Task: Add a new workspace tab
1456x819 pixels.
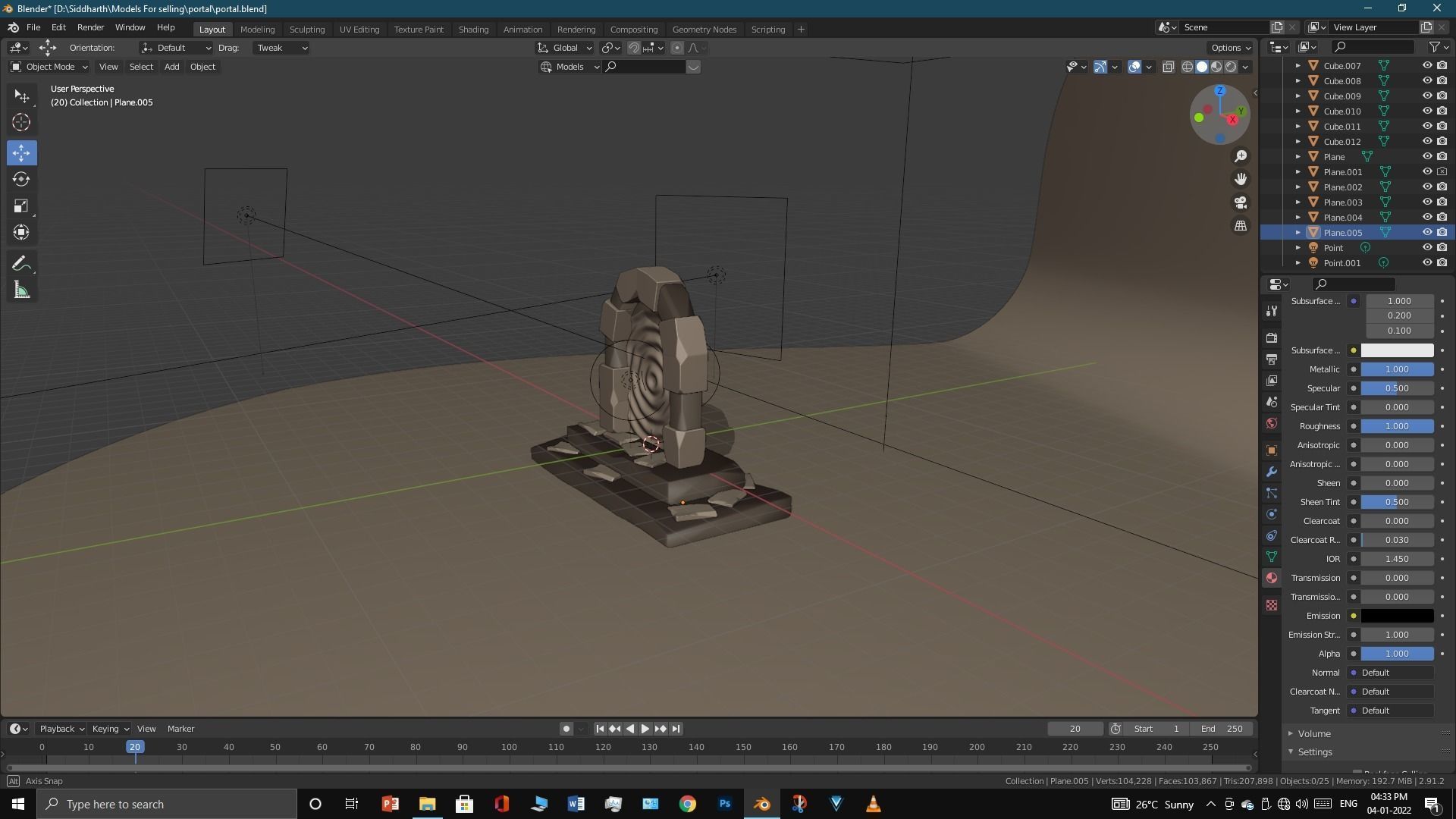Action: [801, 30]
